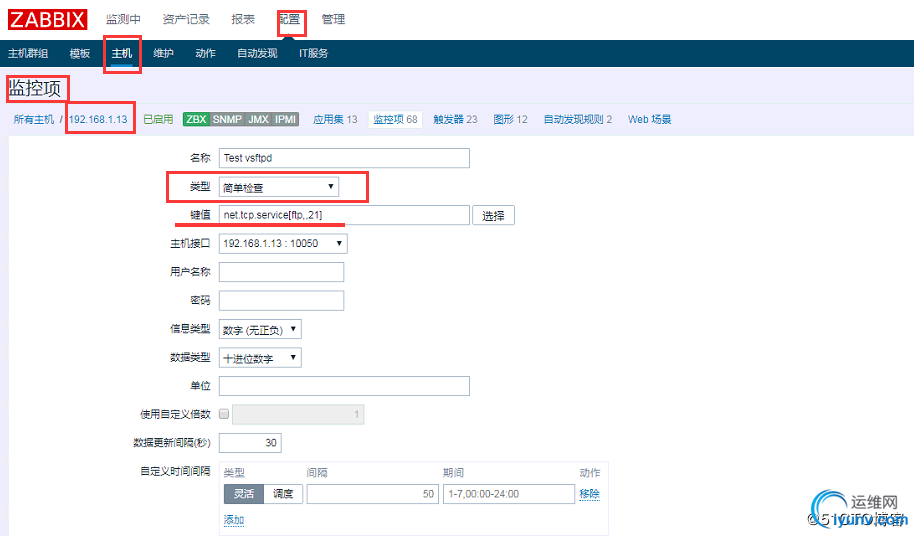This screenshot has height=536, width=914.
Task: Click the IPMI availability badge
Action: coord(286,119)
